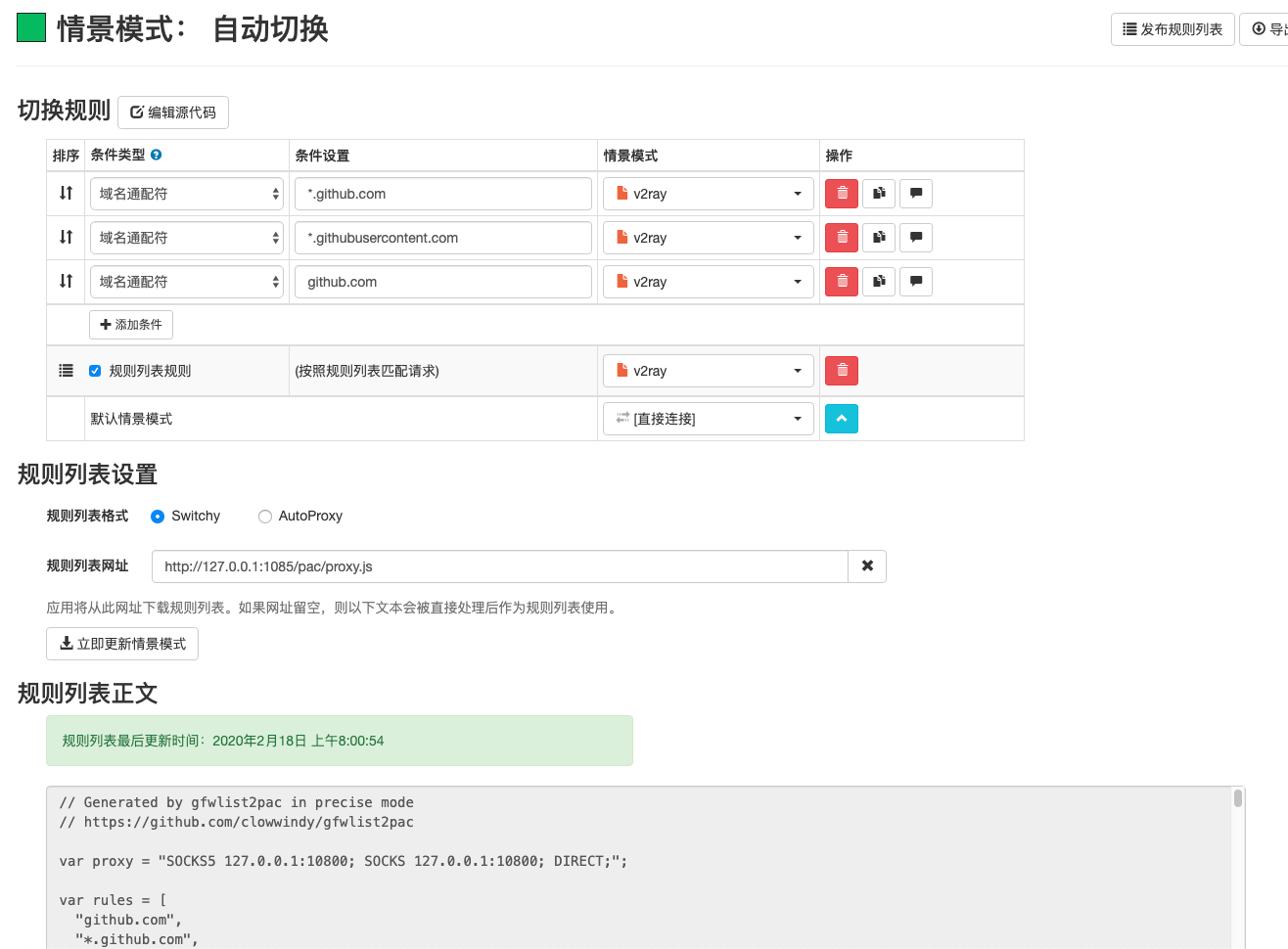
Task: Open the edit source code editor
Action: [172, 112]
